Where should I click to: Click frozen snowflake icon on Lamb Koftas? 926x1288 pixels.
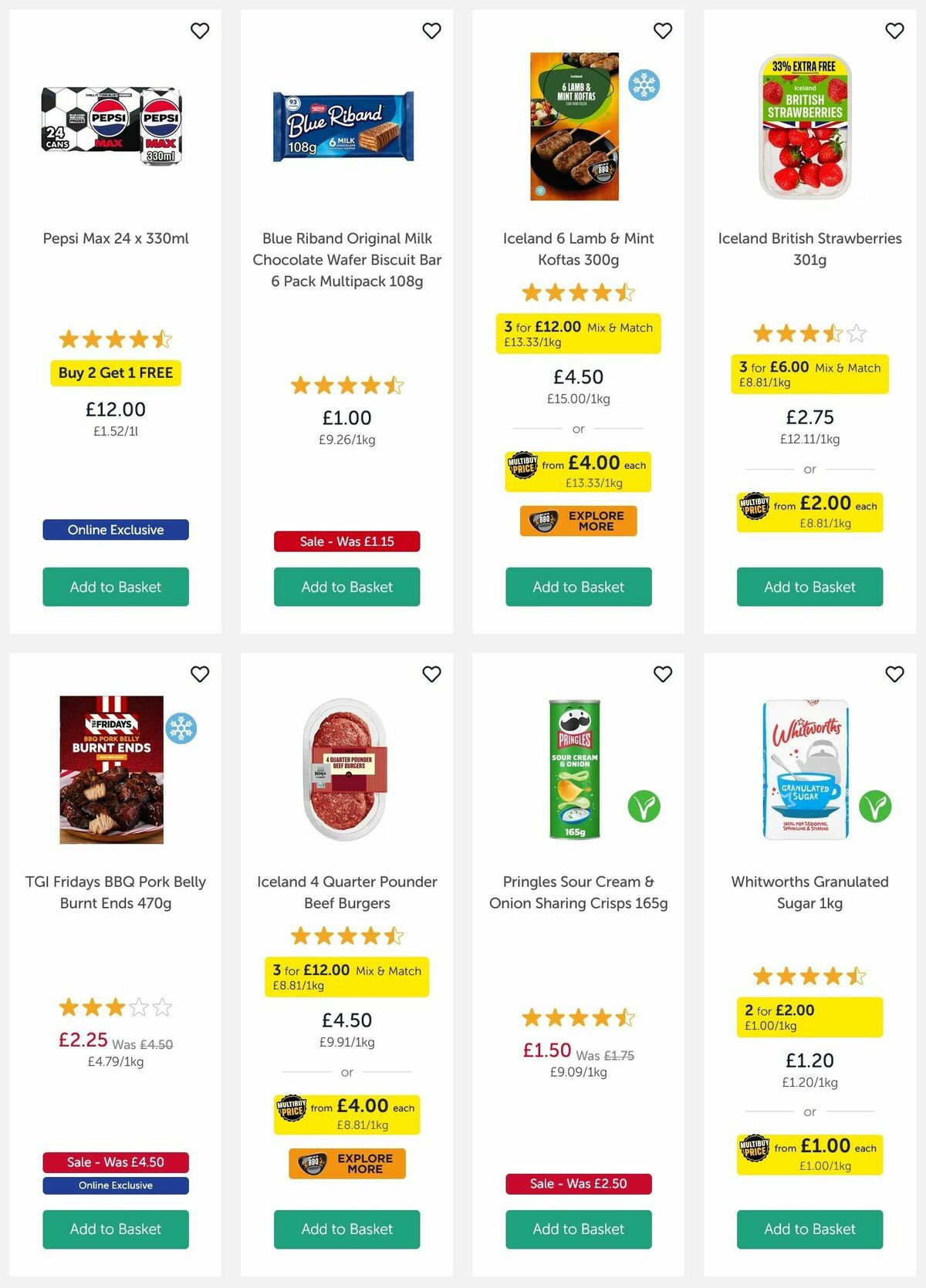(x=644, y=85)
